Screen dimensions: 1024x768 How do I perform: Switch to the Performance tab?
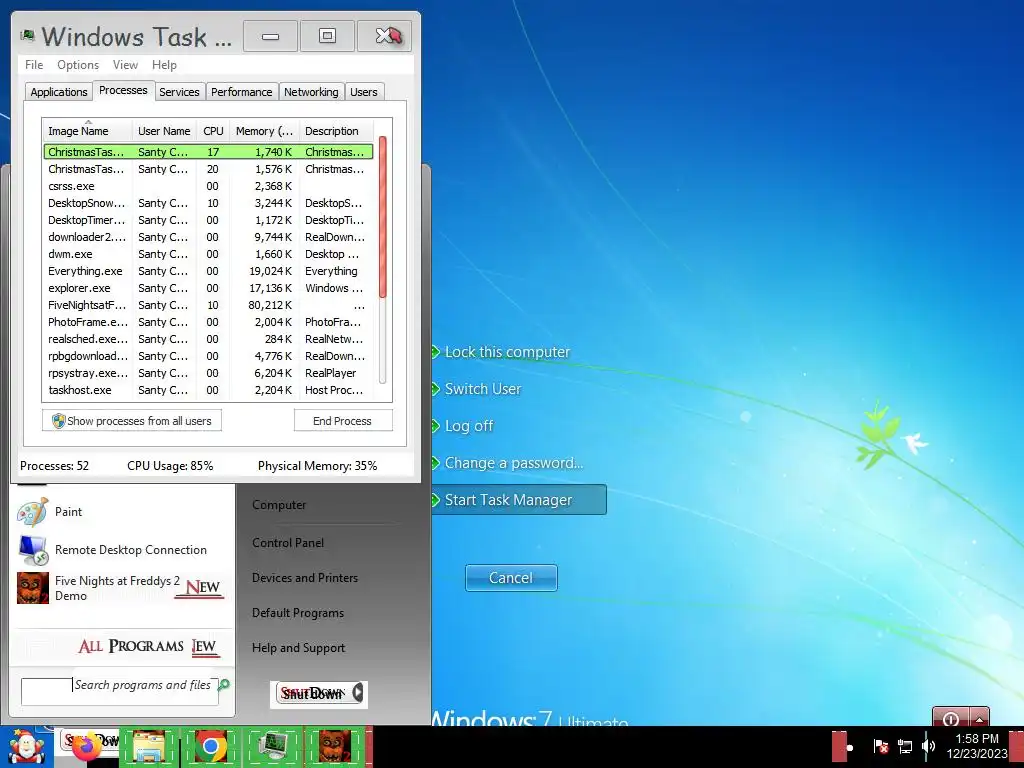point(241,91)
